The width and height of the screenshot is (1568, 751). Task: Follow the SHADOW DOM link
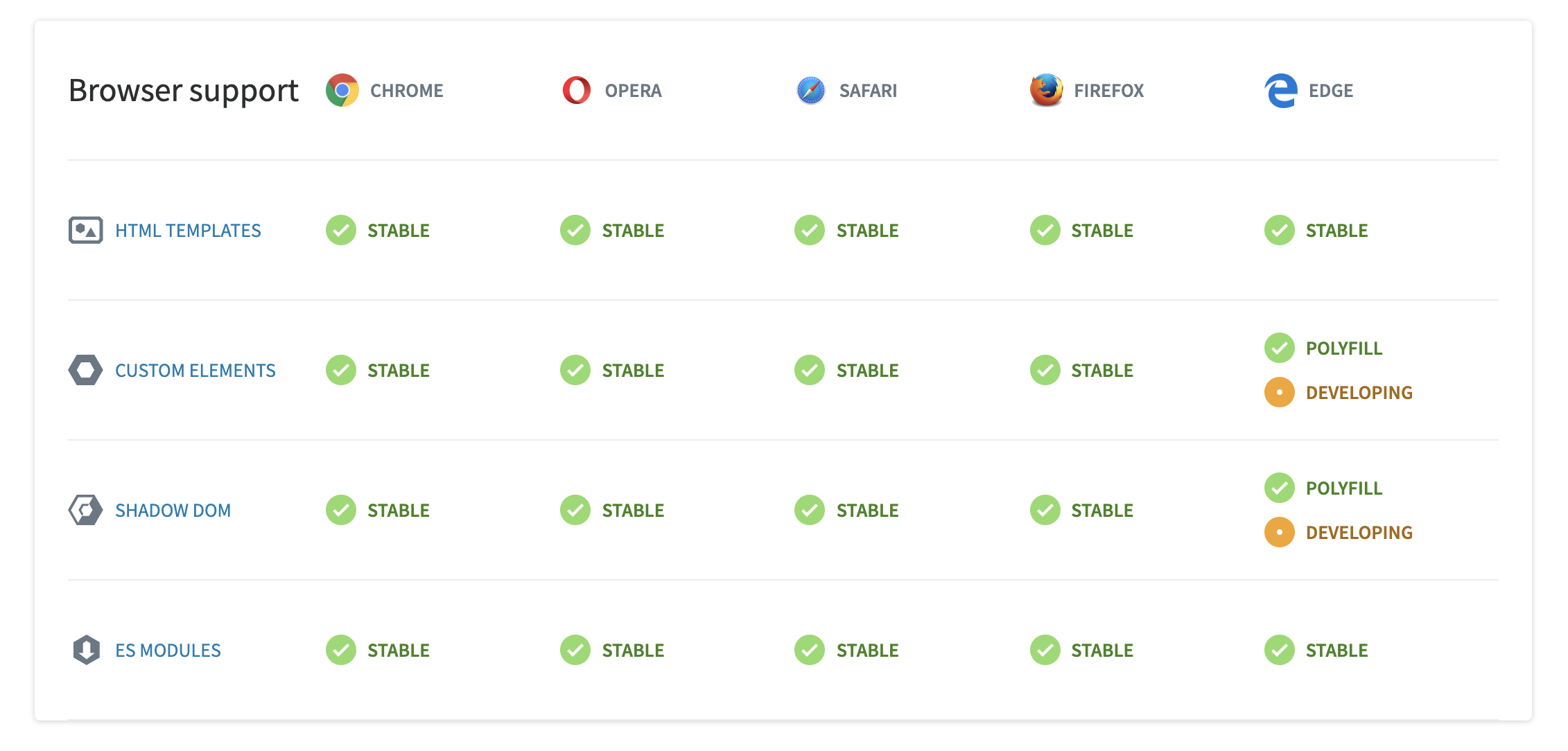173,511
